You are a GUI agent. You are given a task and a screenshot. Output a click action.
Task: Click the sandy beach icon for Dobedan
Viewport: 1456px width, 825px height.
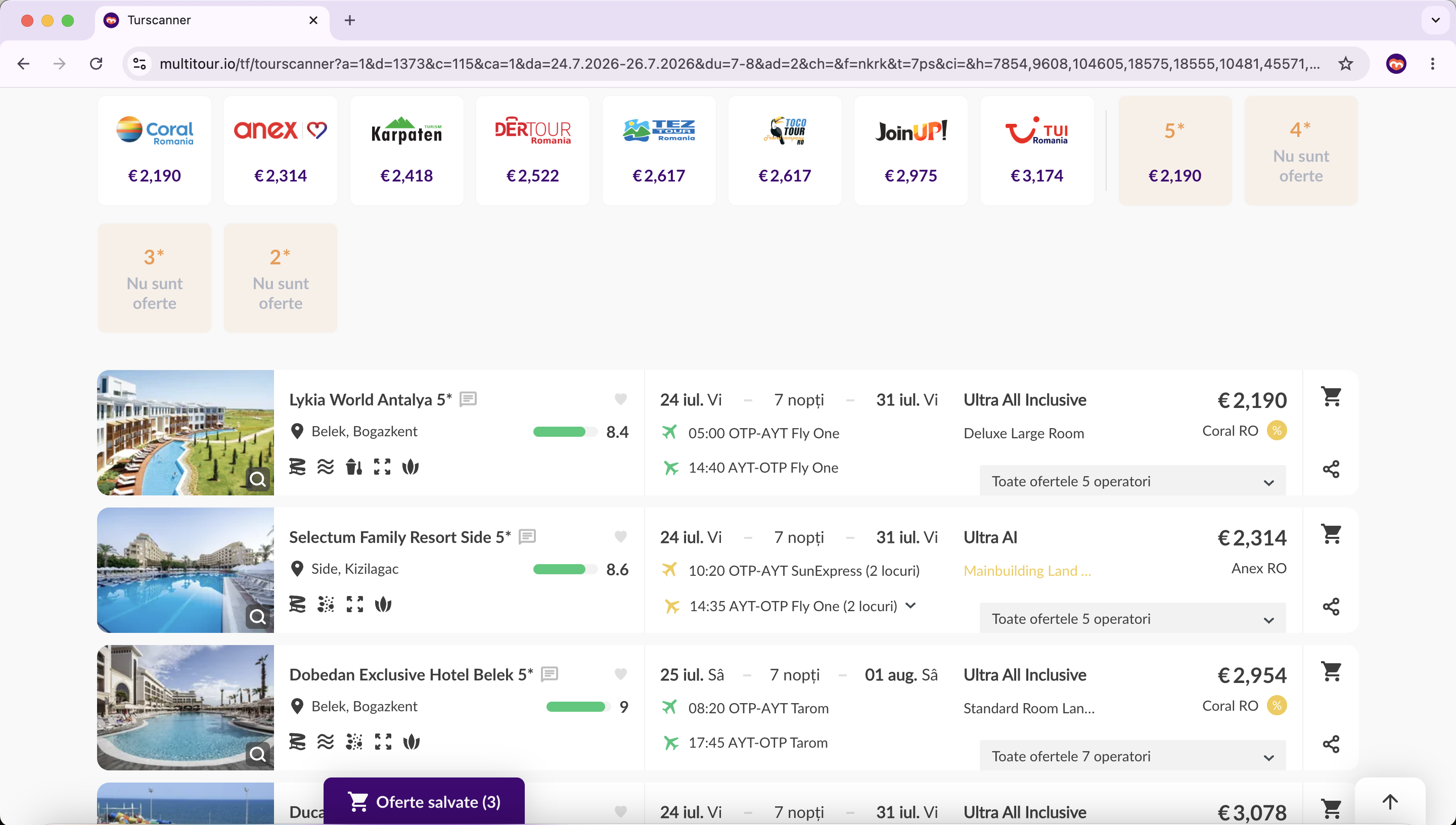(x=355, y=742)
